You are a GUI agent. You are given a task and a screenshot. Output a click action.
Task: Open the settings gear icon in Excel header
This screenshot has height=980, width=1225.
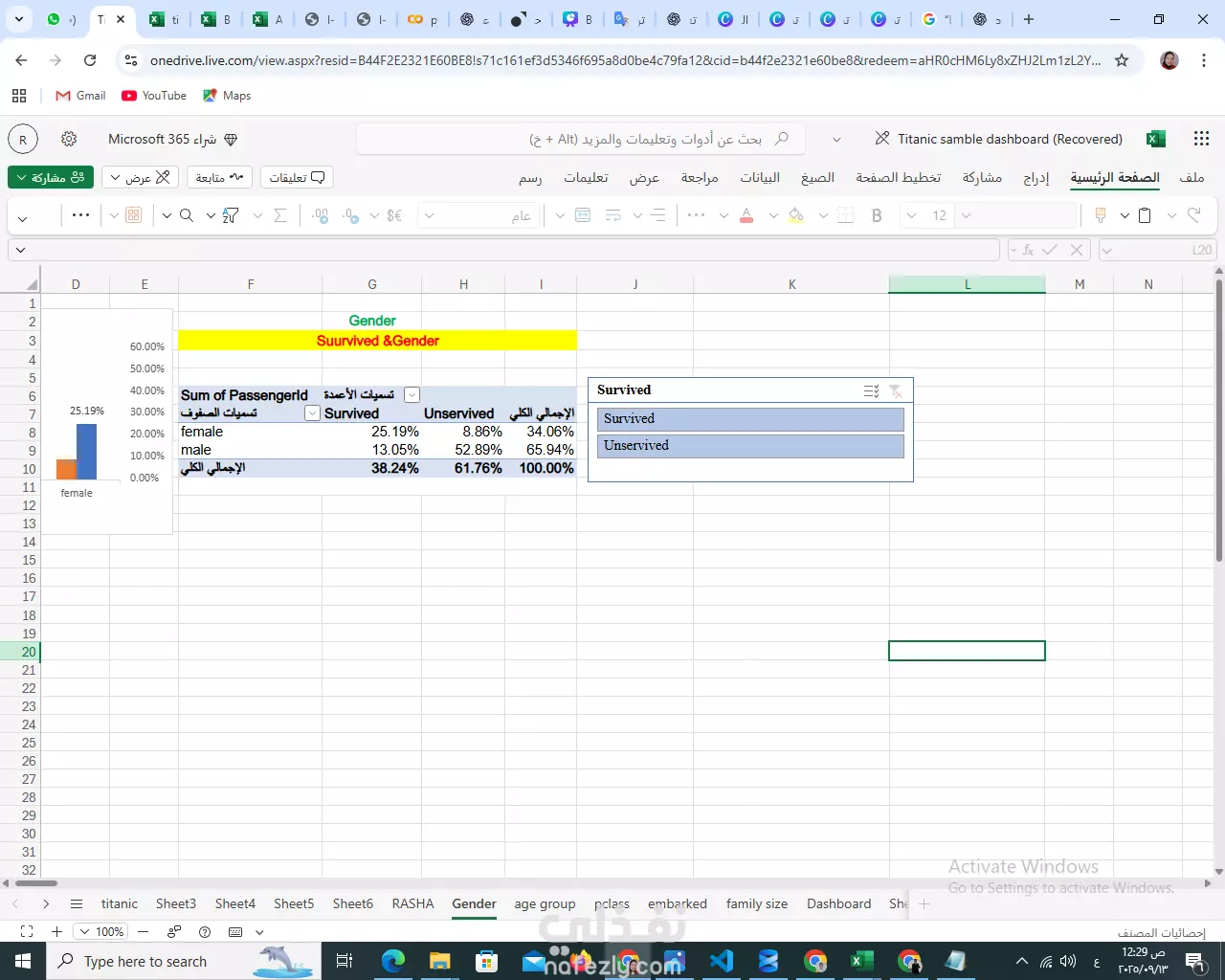69,139
